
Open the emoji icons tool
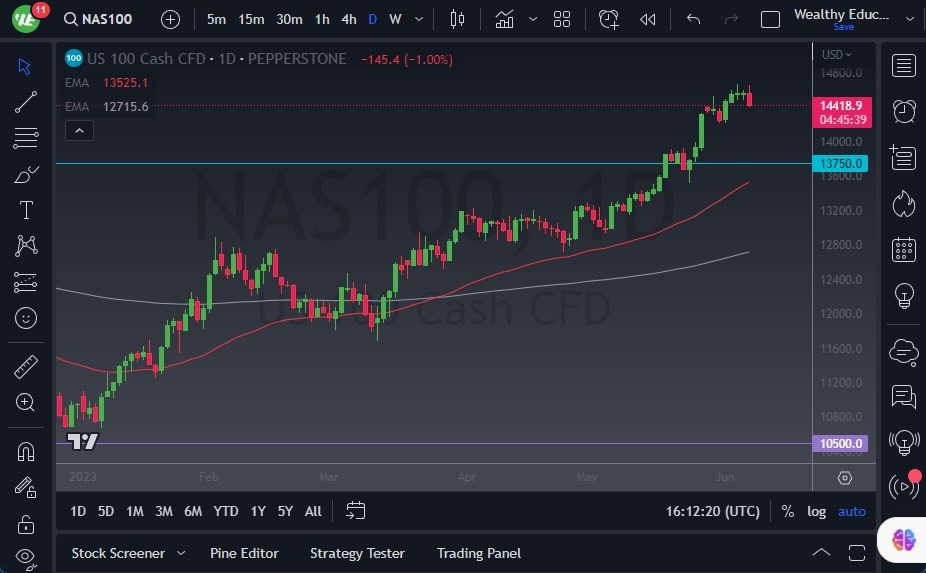coord(26,318)
